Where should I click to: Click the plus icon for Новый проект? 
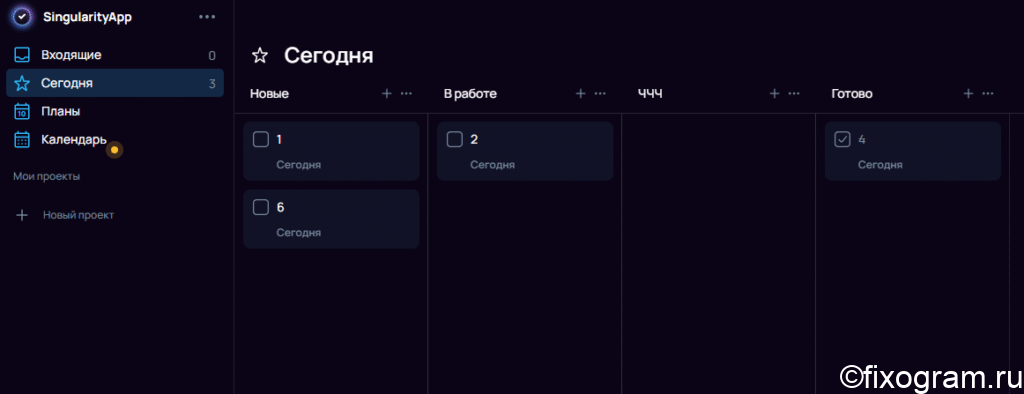click(x=22, y=215)
